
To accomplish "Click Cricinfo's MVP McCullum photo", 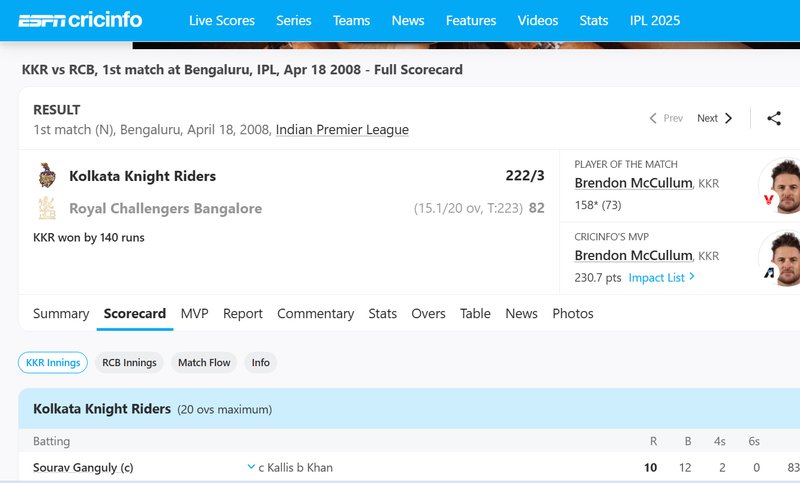I will coord(782,258).
